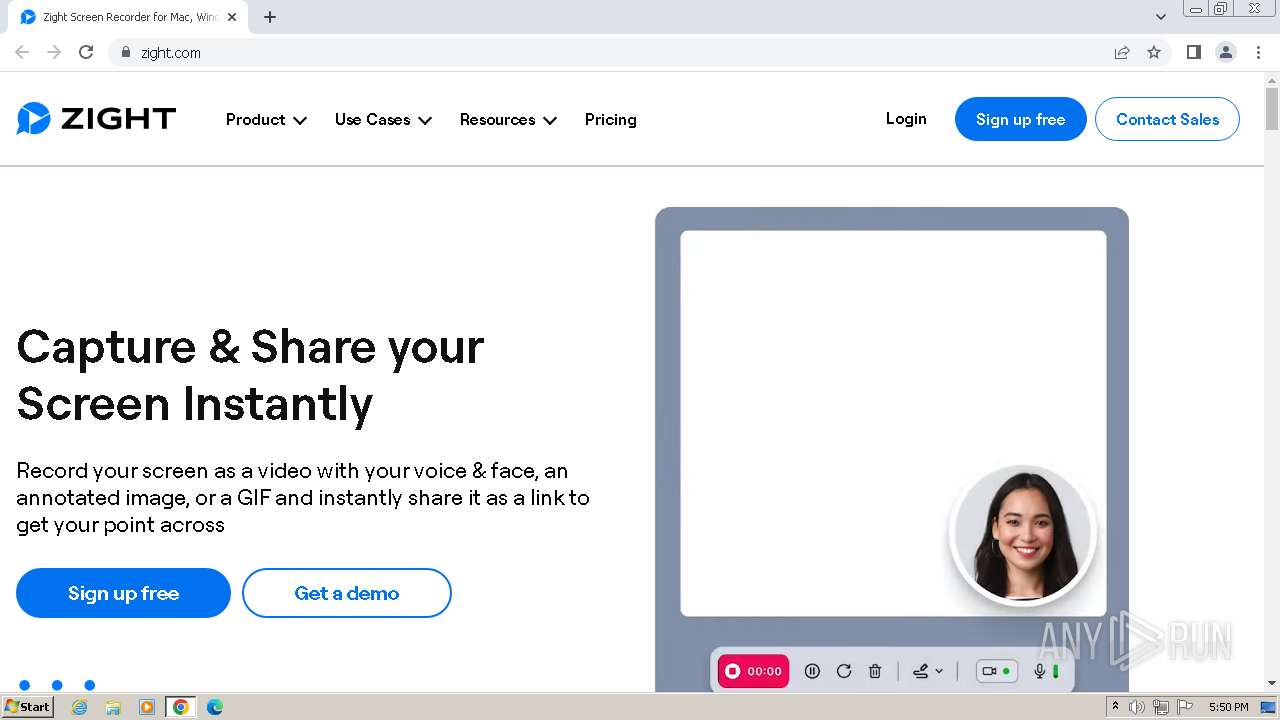
Task: Click hero Sign up free button
Action: [x=123, y=593]
